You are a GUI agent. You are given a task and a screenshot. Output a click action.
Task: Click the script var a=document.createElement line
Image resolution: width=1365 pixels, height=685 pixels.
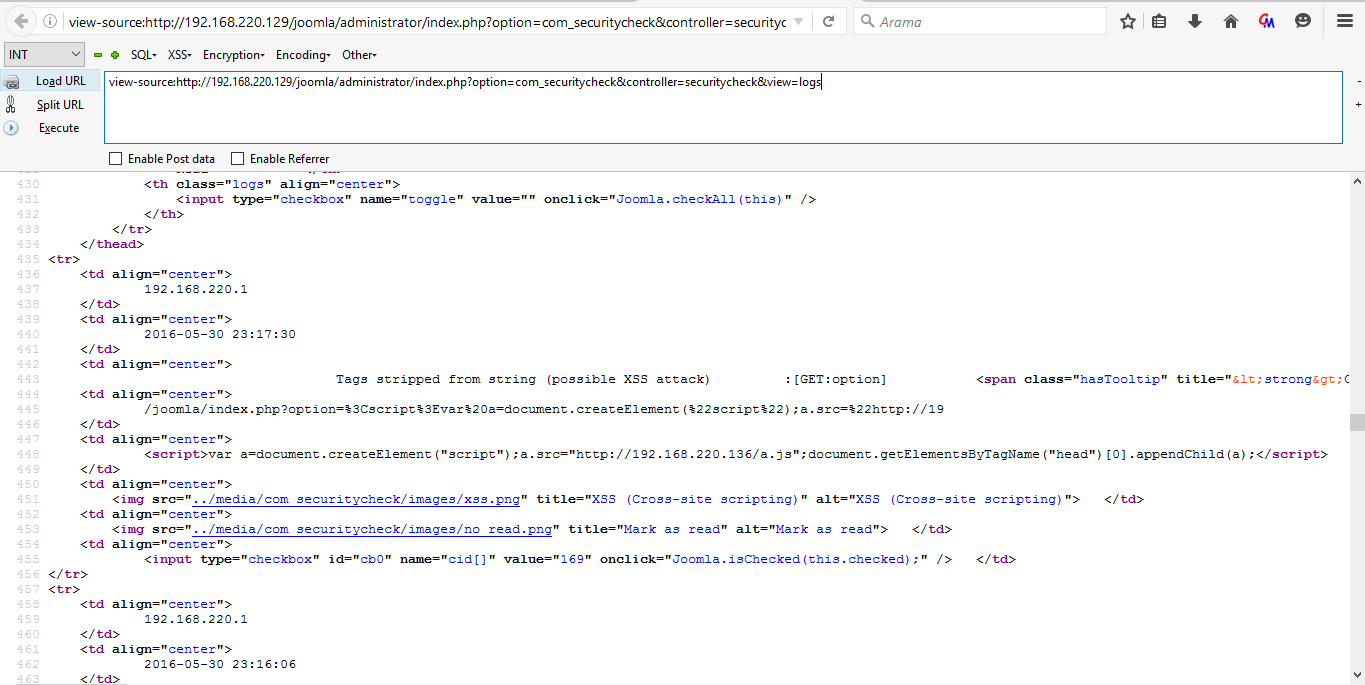(736, 454)
